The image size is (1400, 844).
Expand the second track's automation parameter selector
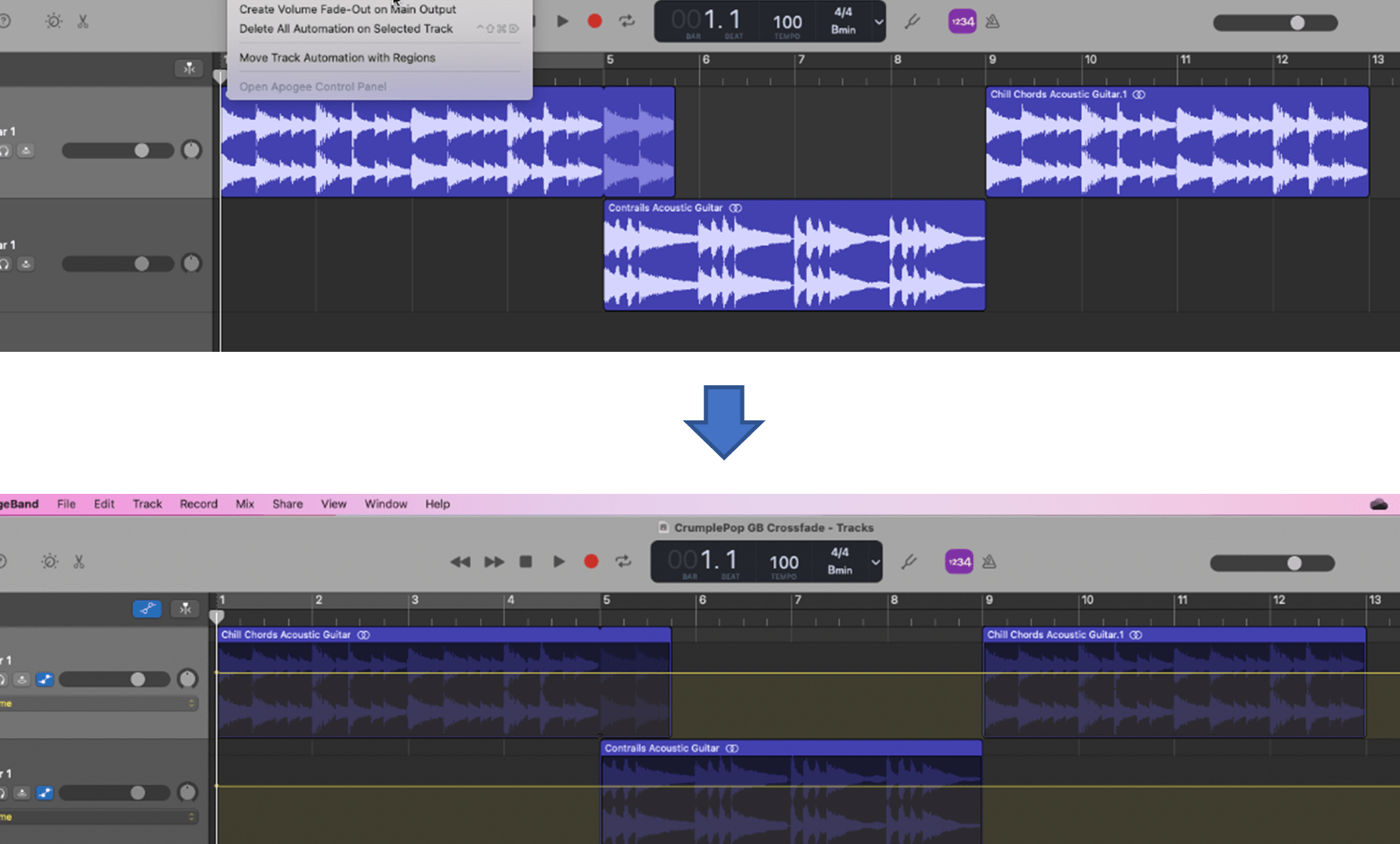tap(98, 816)
